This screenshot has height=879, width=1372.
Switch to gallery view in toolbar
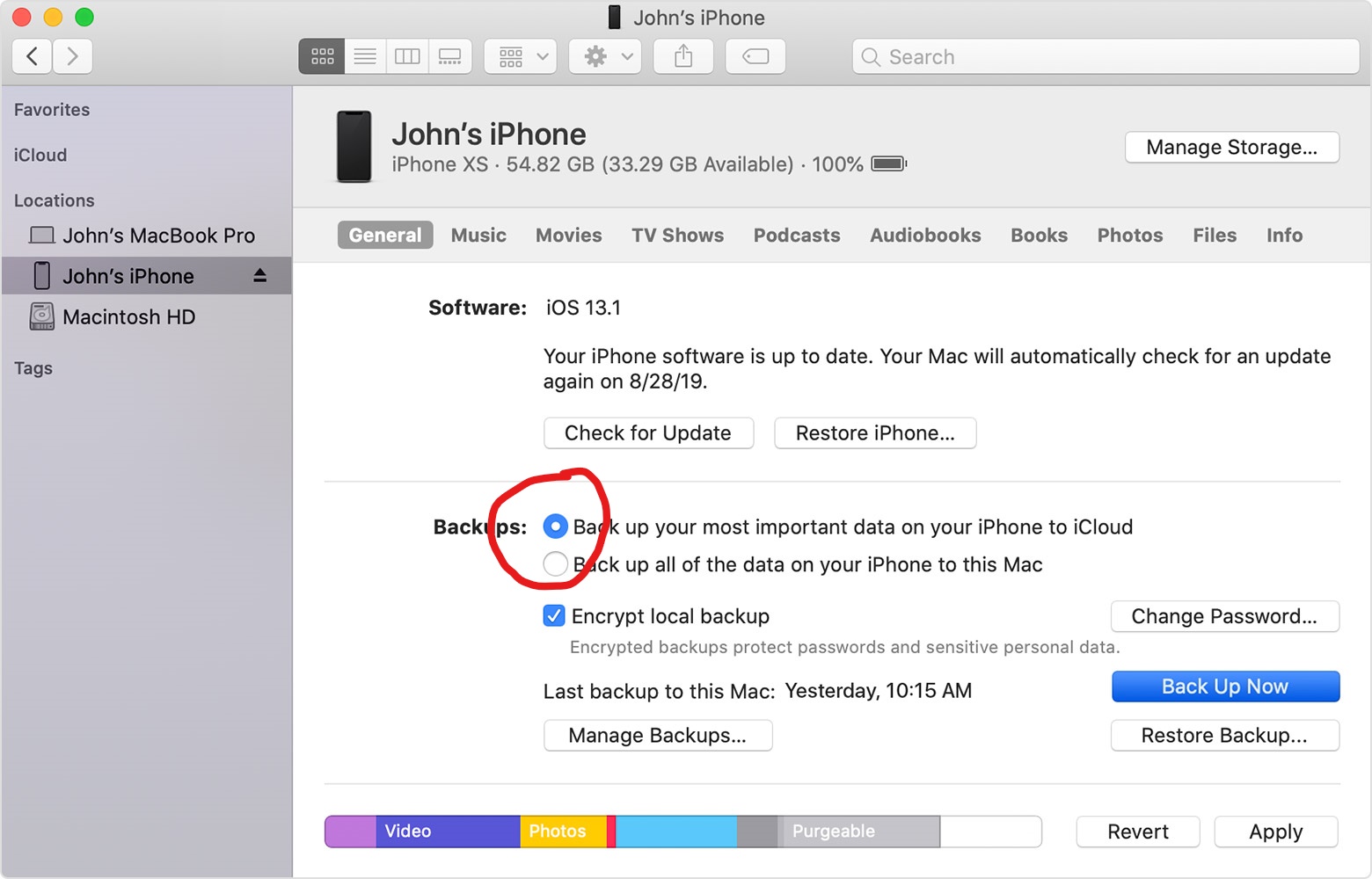click(x=450, y=56)
